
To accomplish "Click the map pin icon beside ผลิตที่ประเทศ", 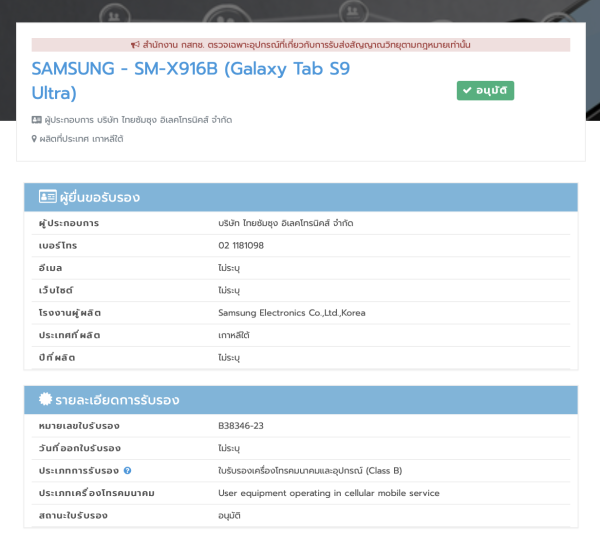I will coord(35,139).
